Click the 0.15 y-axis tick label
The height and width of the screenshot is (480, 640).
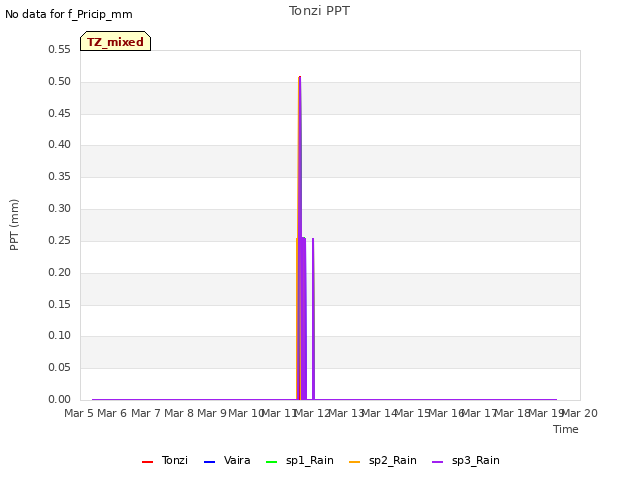coord(59,304)
